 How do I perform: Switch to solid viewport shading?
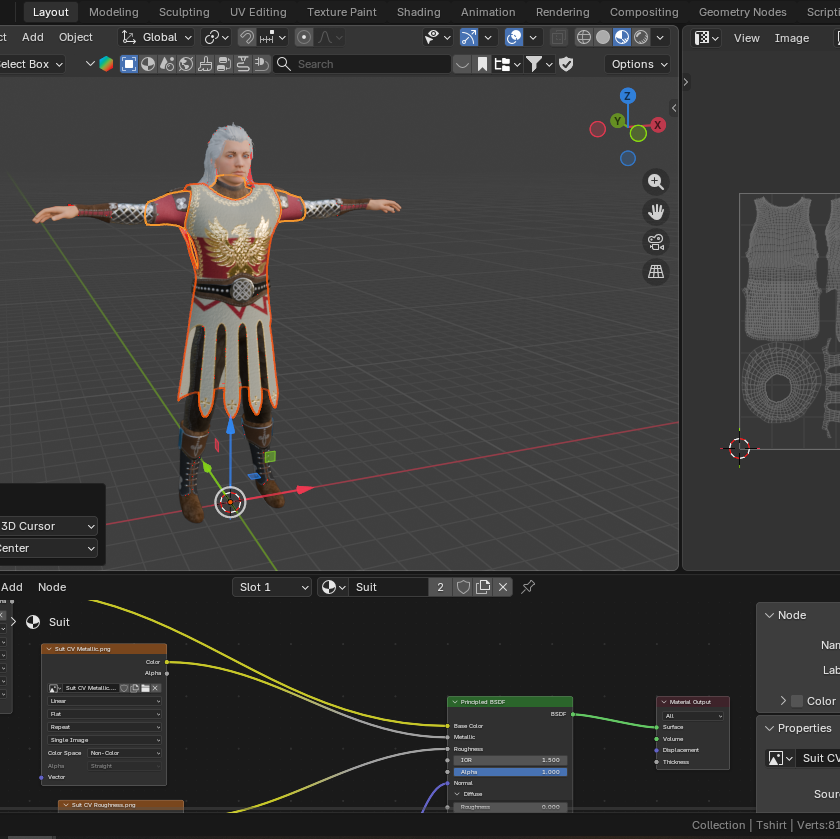coord(603,38)
